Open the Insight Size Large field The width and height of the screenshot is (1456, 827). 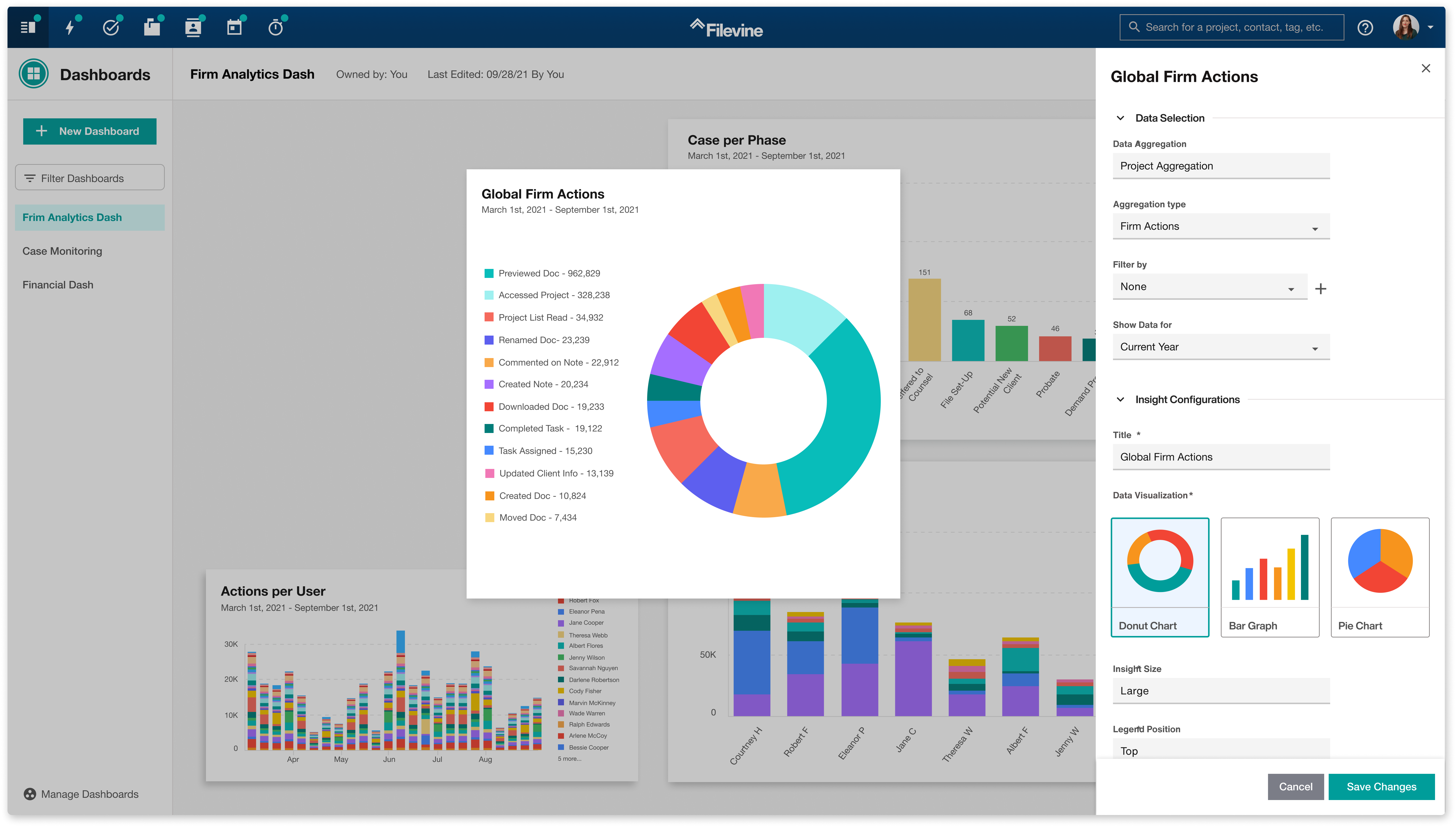(1222, 691)
